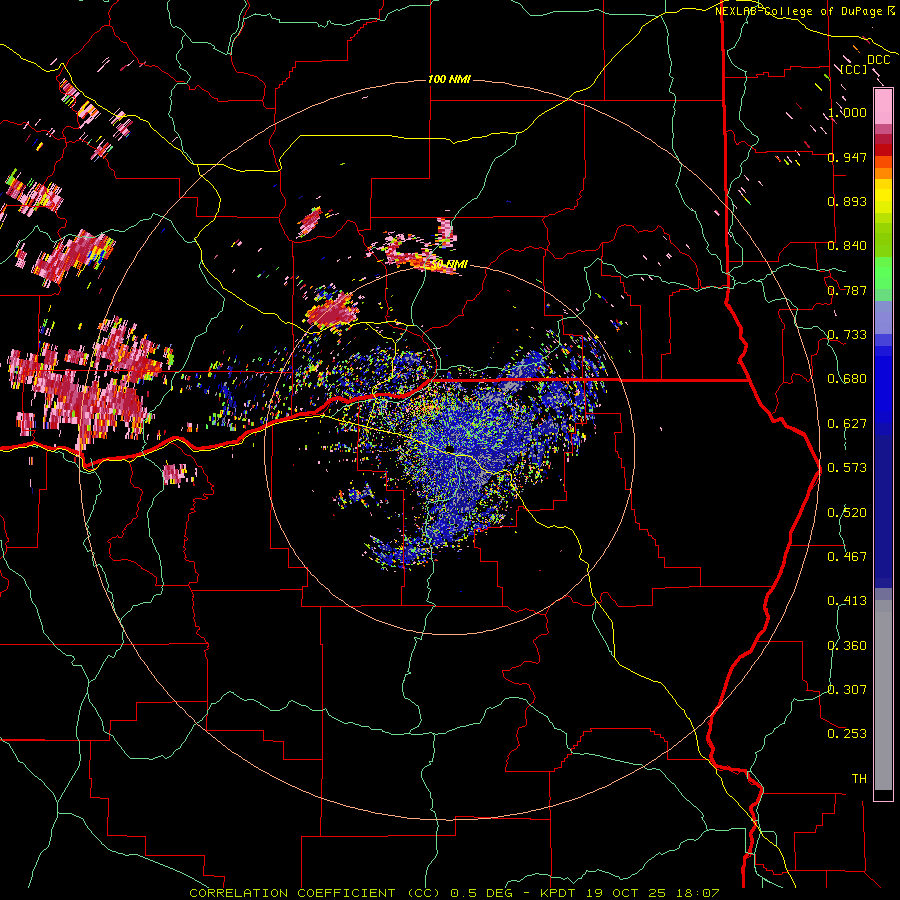Click the 19 OCT 25 date text
The image size is (900, 900).
(x=625, y=893)
